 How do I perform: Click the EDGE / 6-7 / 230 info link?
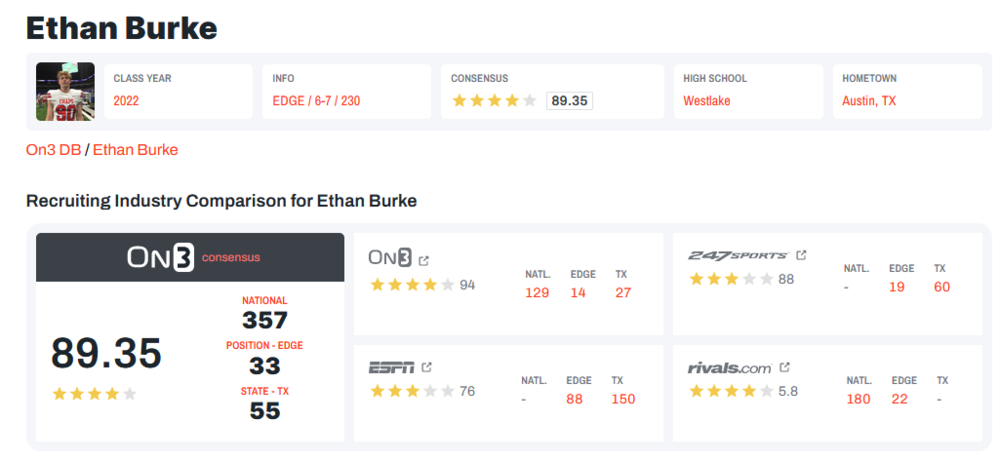pyautogui.click(x=316, y=101)
